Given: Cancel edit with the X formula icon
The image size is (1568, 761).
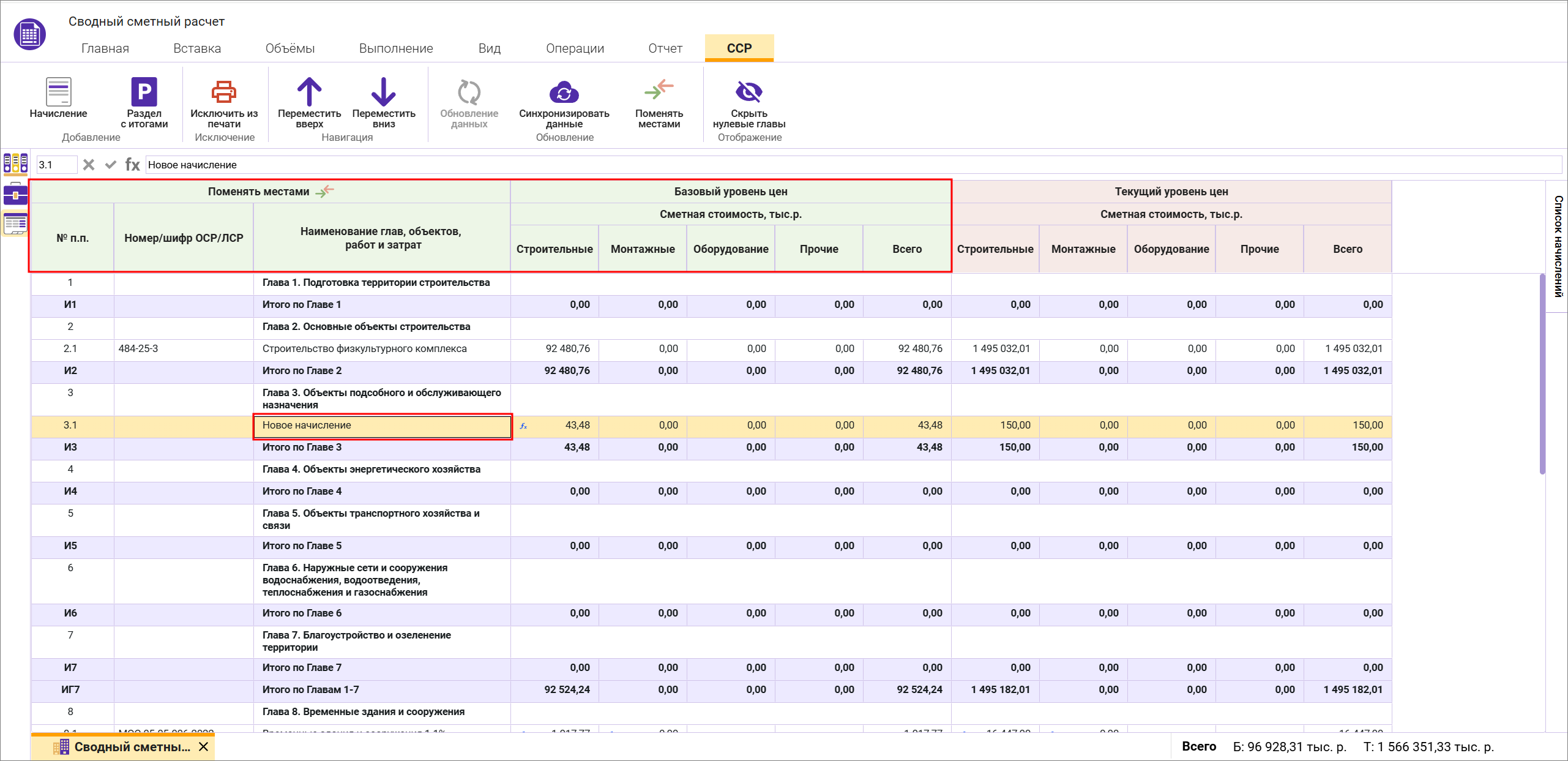Looking at the screenshot, I should [x=89, y=165].
